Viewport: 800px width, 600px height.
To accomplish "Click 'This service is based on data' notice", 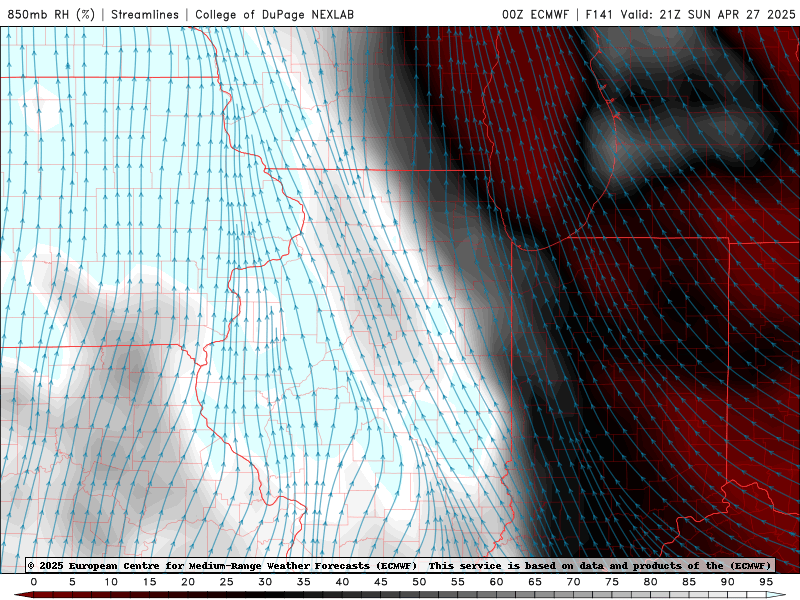I will tap(516, 565).
